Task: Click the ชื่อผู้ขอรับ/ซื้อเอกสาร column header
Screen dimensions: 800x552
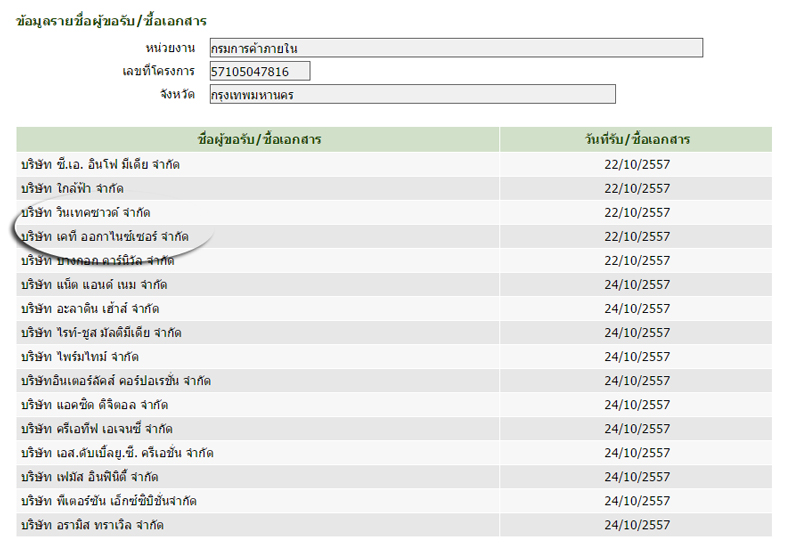Action: click(259, 139)
